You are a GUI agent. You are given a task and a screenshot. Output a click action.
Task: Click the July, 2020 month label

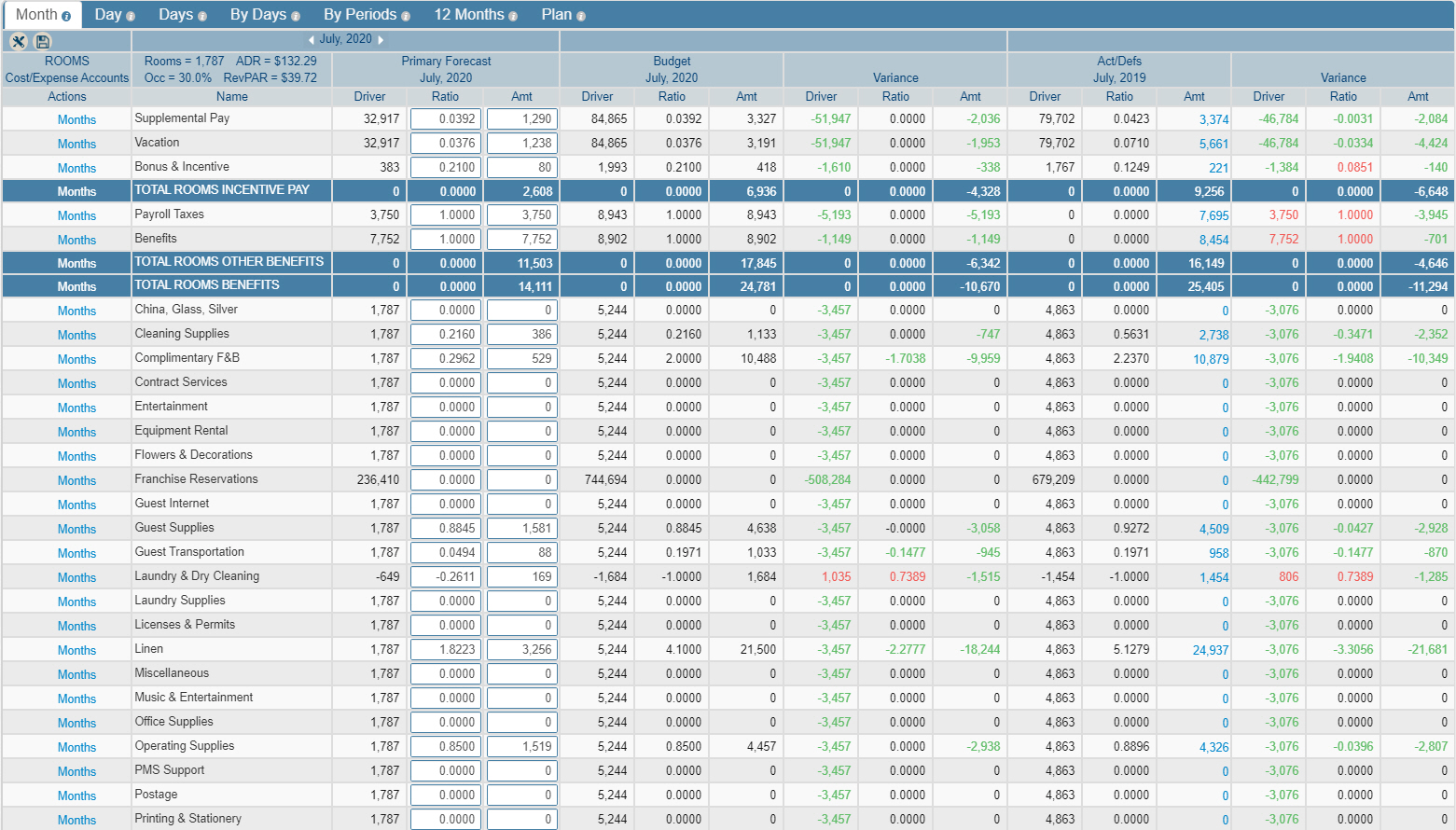(345, 39)
